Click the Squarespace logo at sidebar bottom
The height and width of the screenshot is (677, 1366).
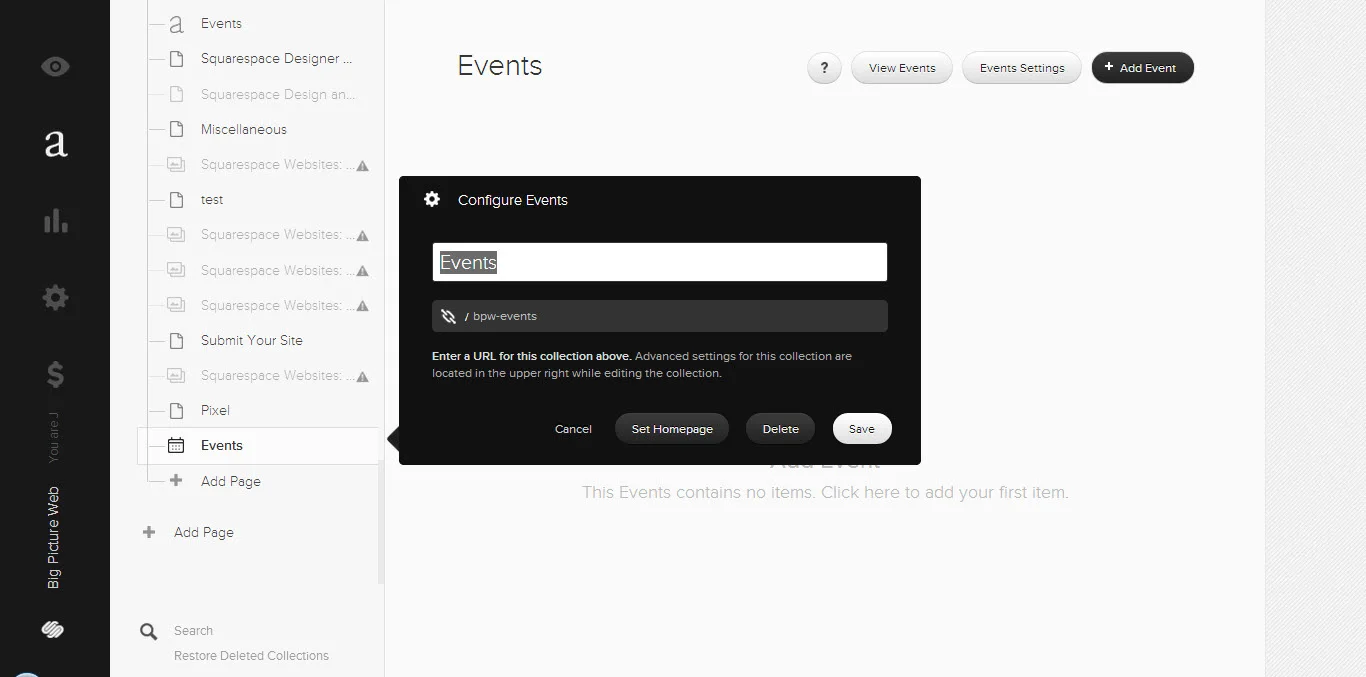click(52, 629)
